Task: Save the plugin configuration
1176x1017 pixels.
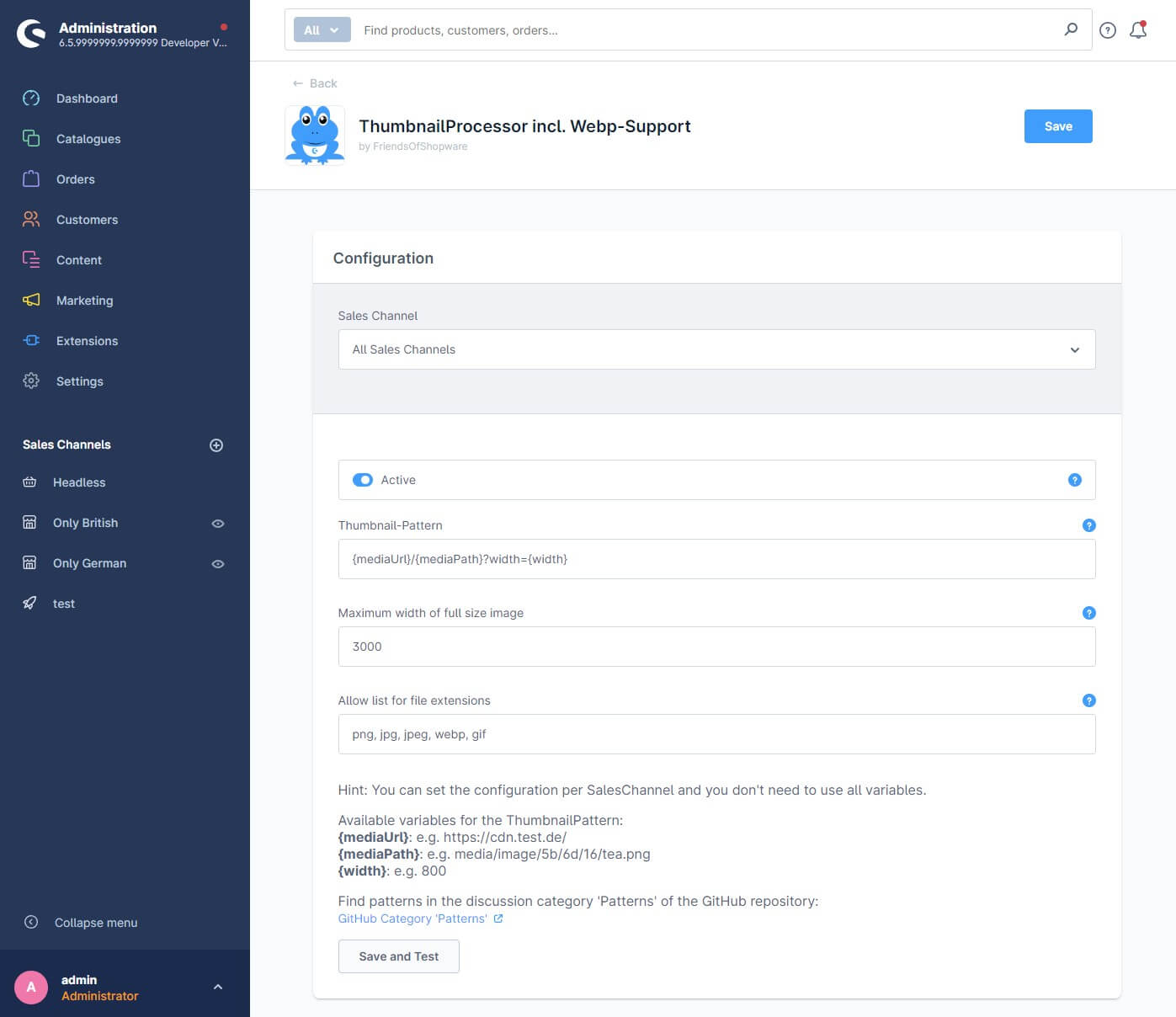Action: pos(1058,126)
